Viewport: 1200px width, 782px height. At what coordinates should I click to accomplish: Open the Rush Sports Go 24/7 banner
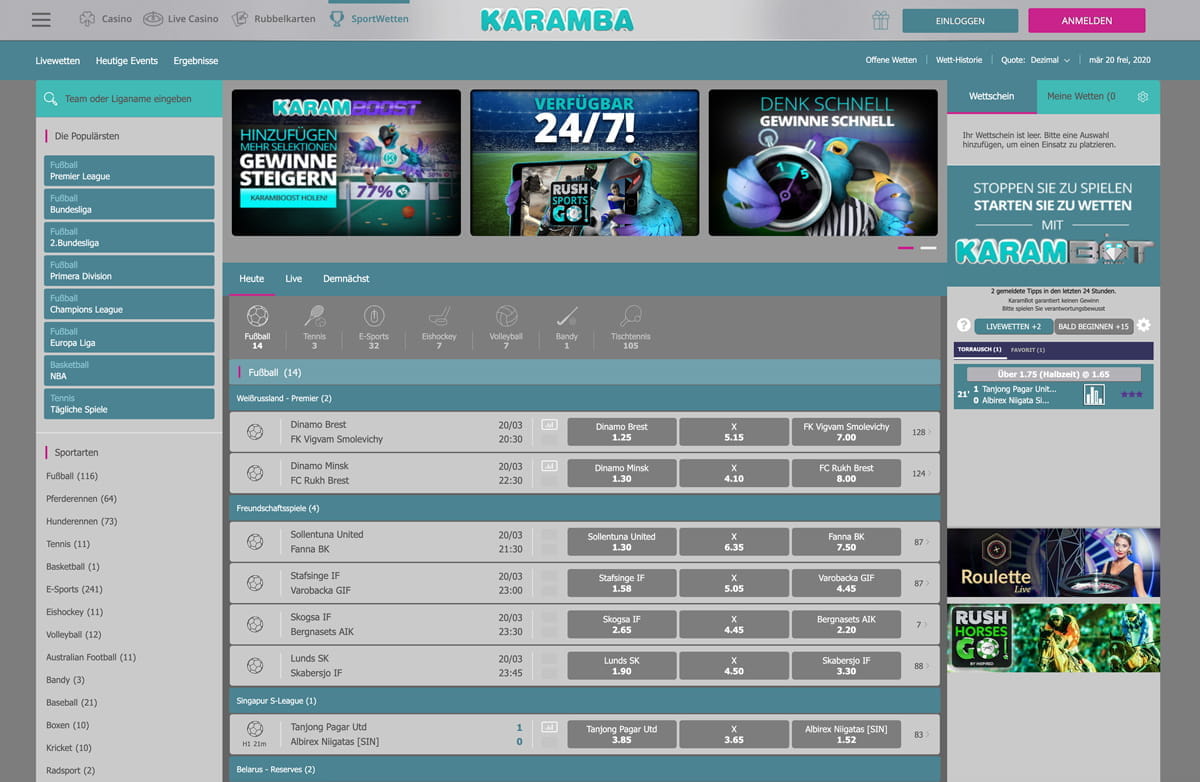coord(584,163)
